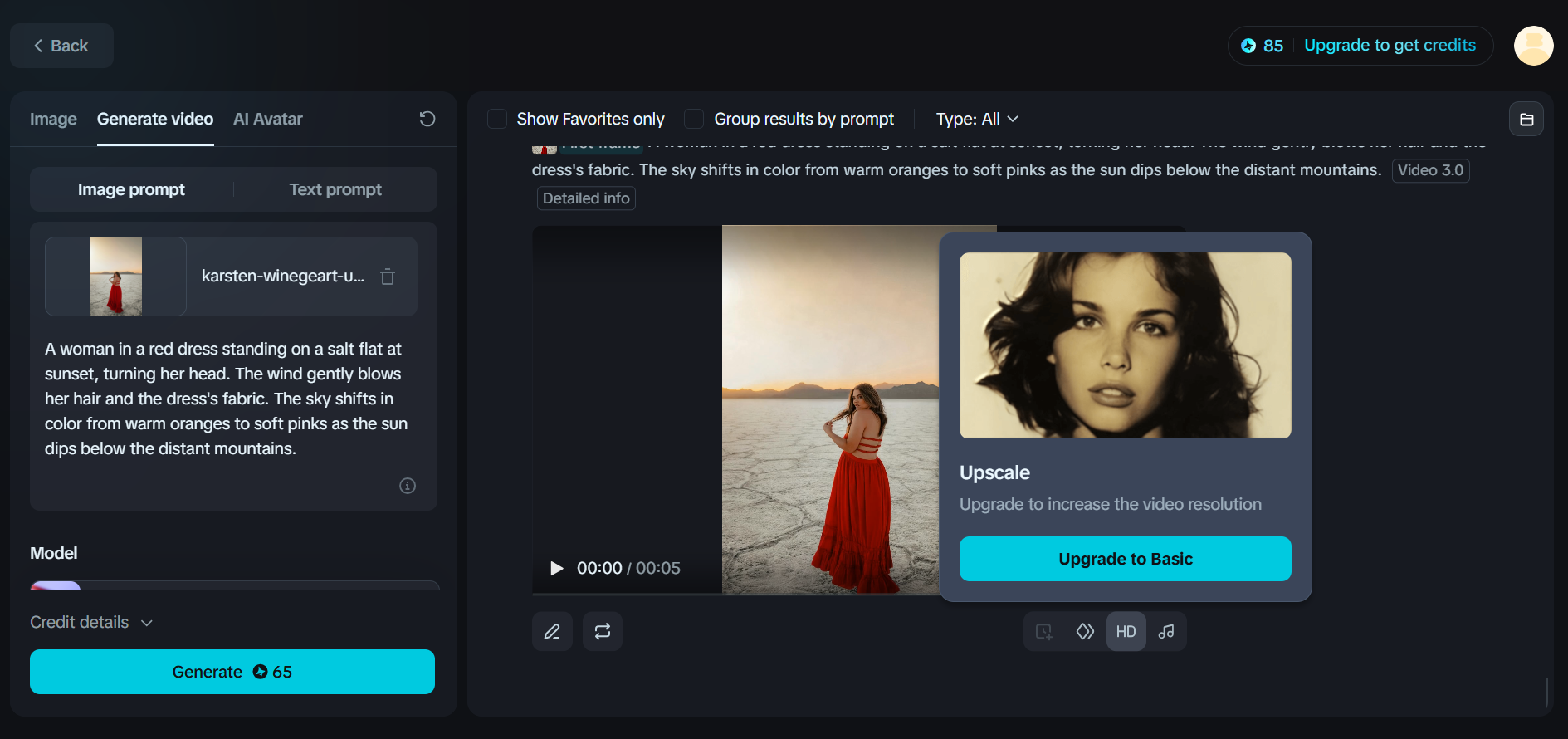
Task: Click the video progress bar
Action: pyautogui.click(x=735, y=594)
